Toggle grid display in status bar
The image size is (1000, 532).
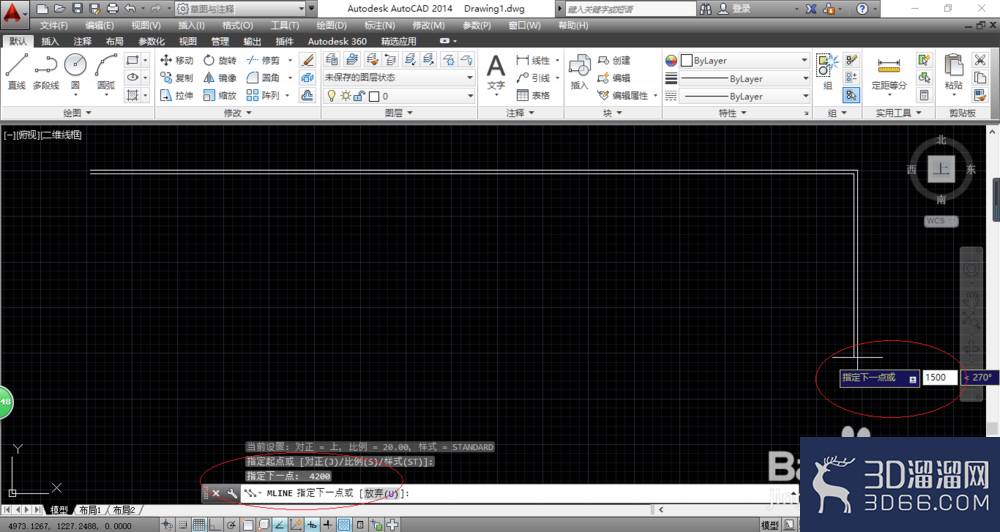tap(198, 526)
